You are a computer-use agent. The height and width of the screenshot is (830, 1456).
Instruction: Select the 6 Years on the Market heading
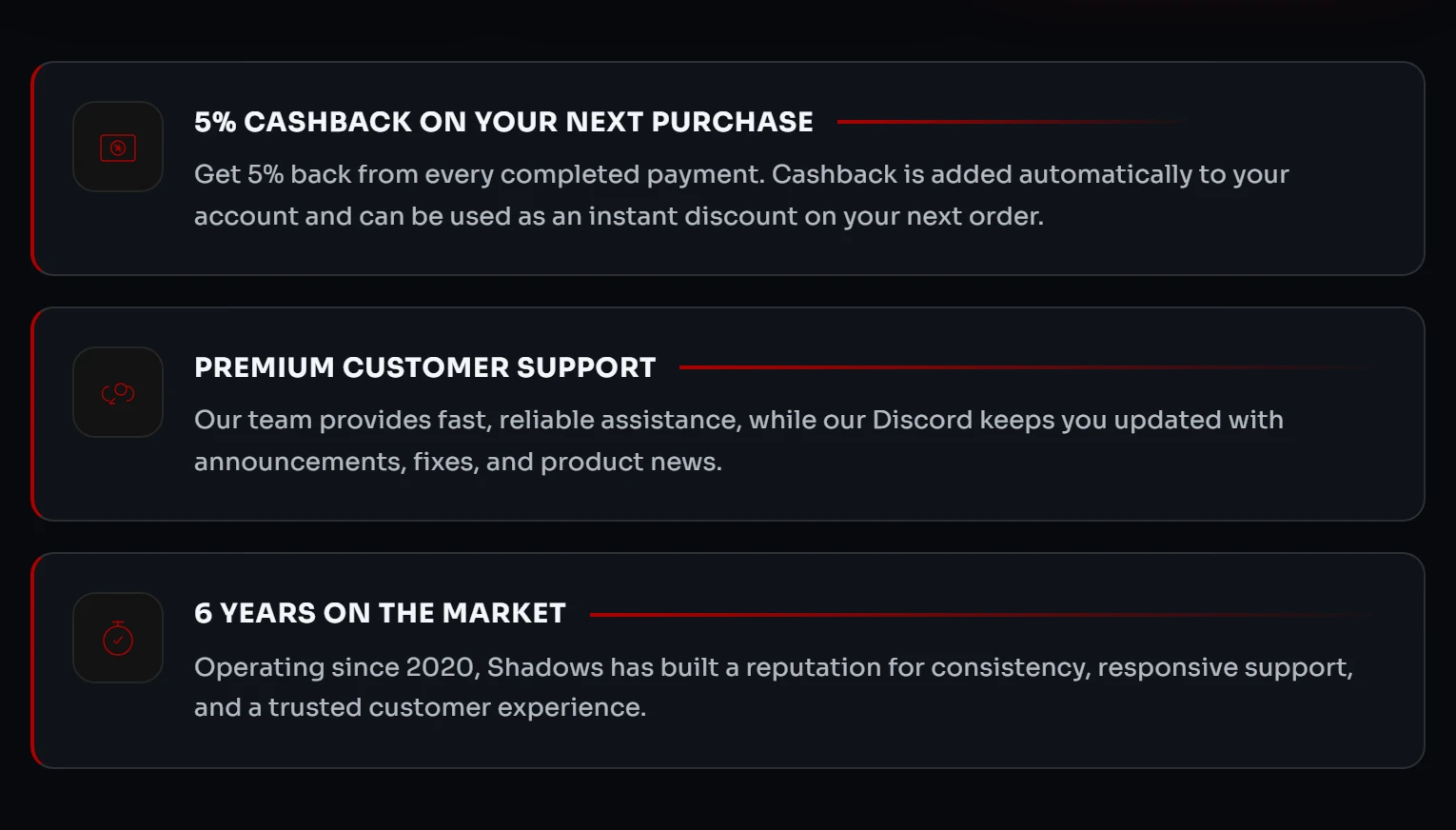click(380, 613)
